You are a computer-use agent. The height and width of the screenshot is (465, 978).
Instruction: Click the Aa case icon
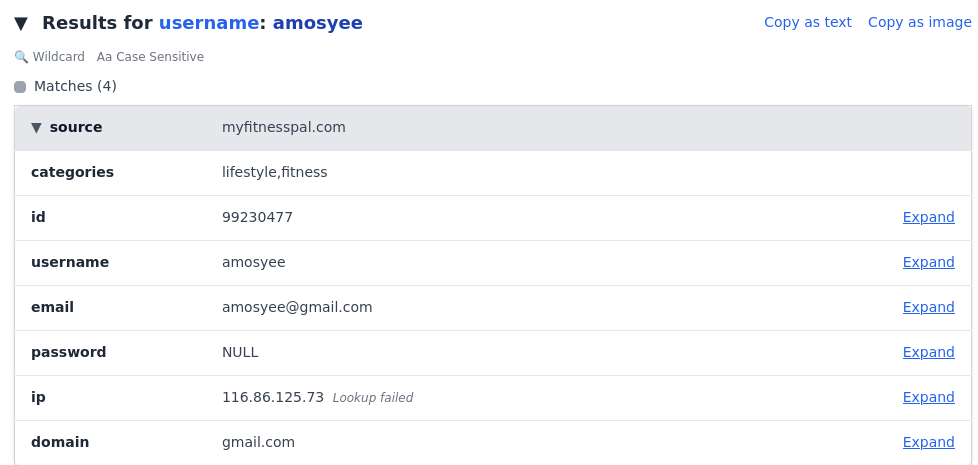click(104, 57)
